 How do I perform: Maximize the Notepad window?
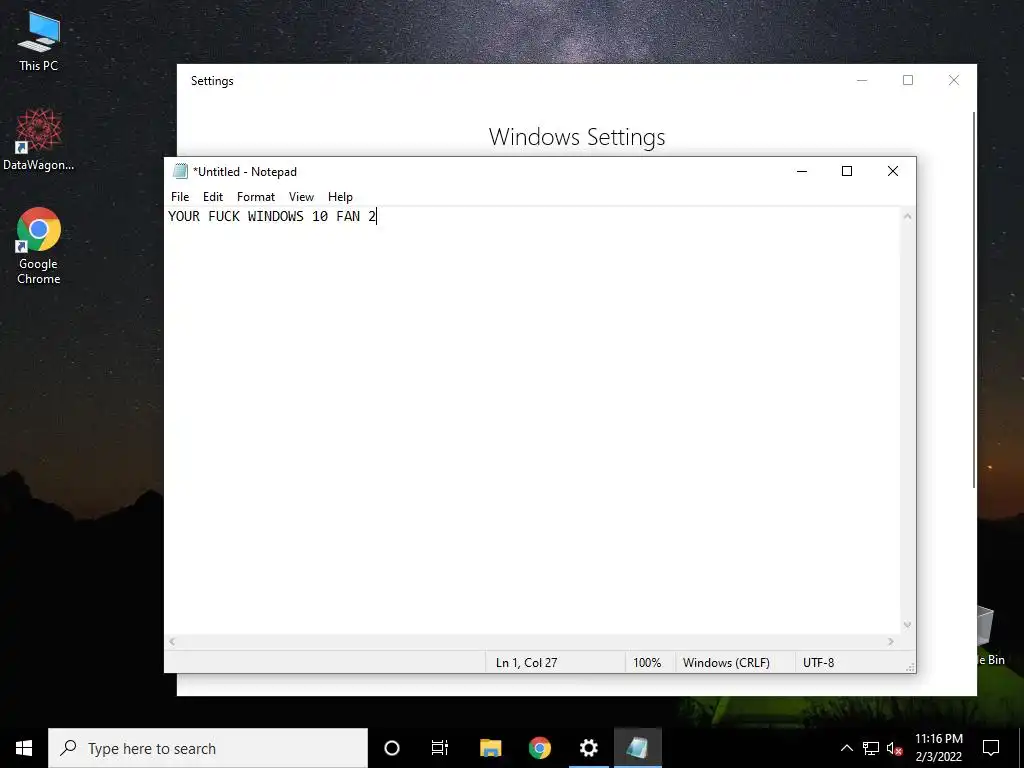(847, 171)
